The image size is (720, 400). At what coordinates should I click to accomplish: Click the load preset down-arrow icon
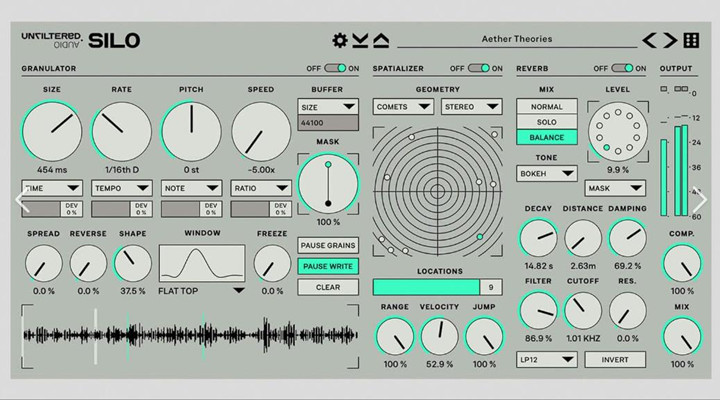pos(360,41)
